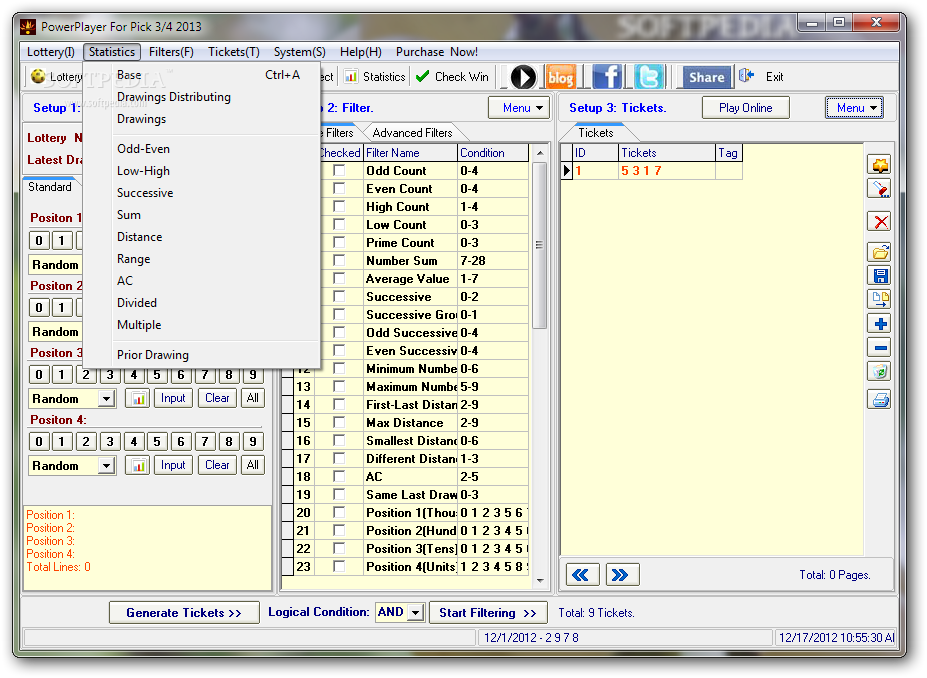Click the Check Win toolbar item
927x678 pixels.
coord(453,77)
